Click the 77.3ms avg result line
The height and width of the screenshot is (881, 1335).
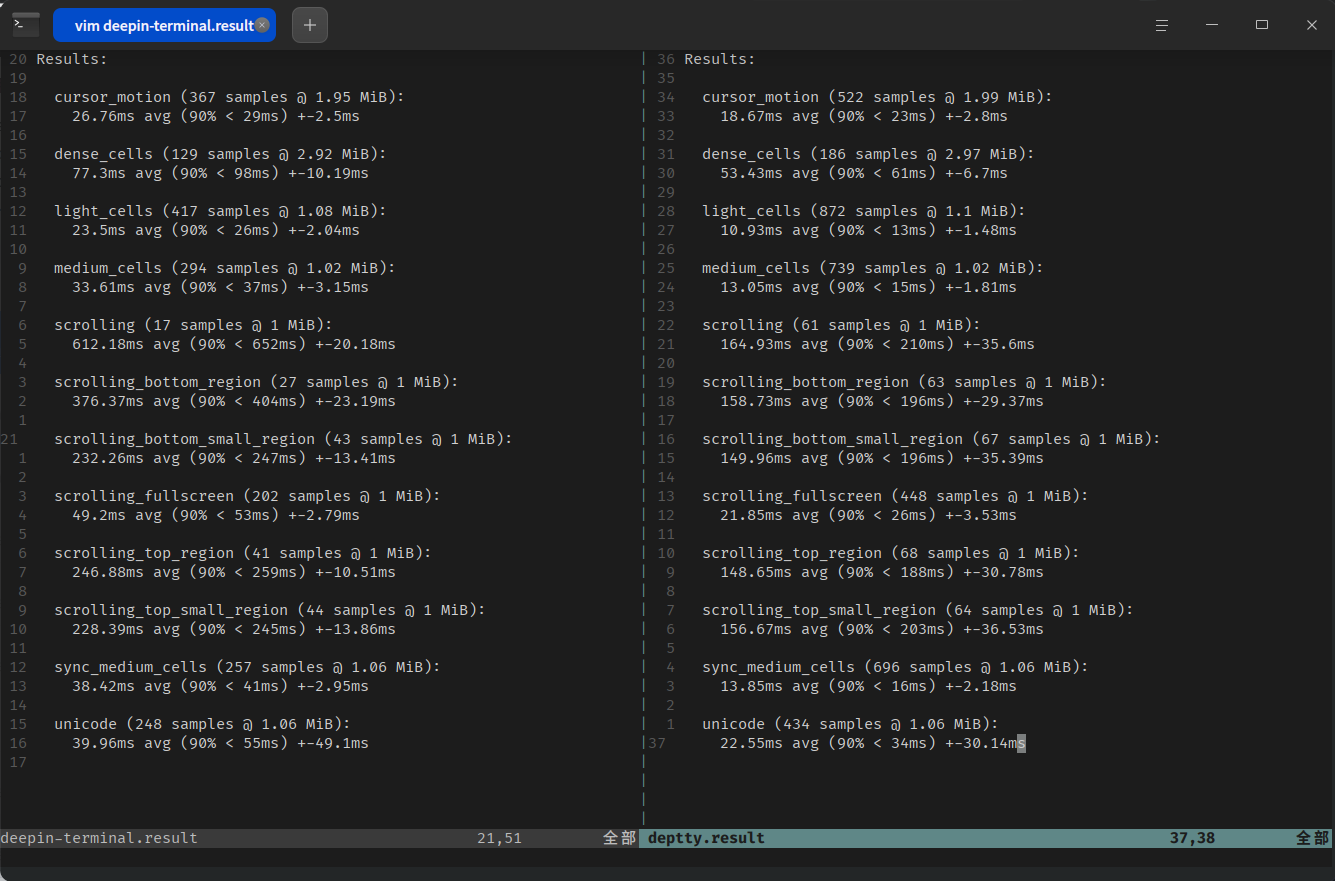click(x=220, y=173)
